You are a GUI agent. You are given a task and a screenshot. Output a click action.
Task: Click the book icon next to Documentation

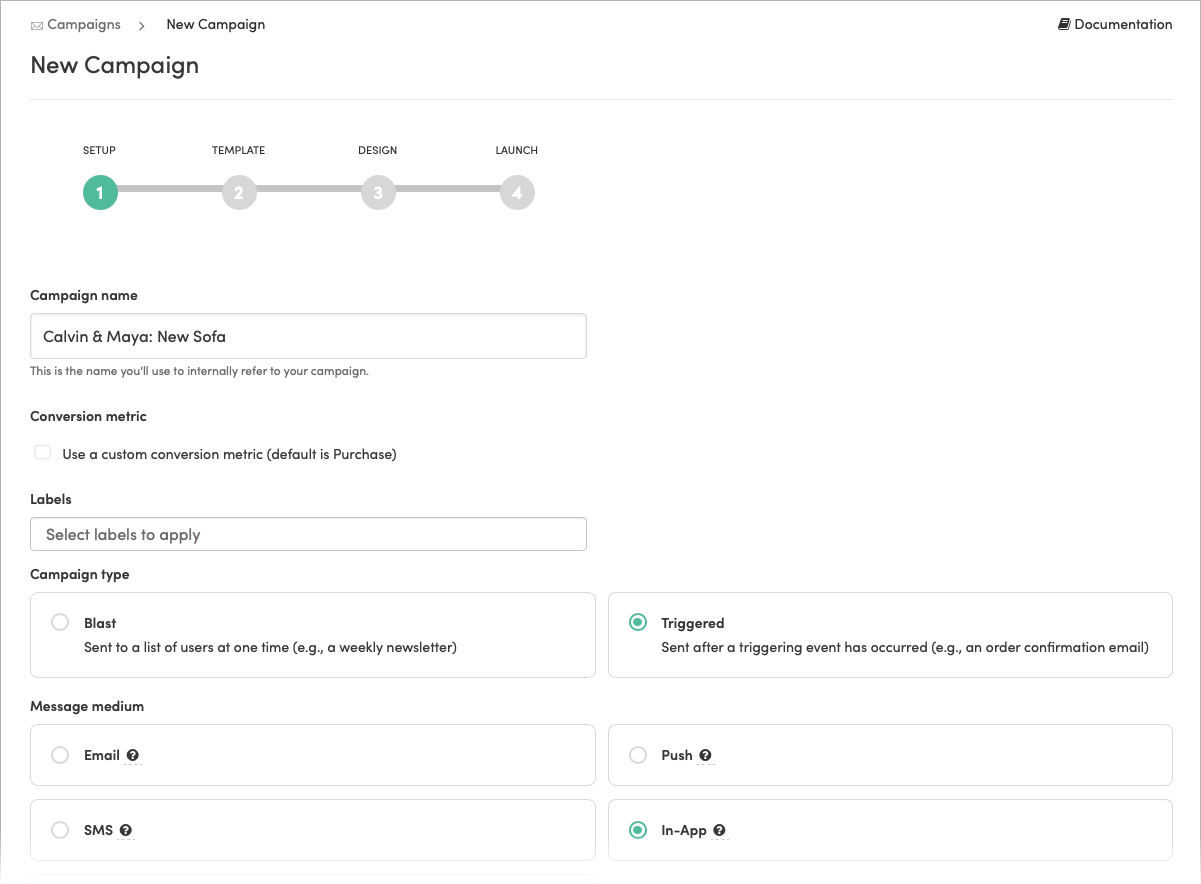point(1064,24)
